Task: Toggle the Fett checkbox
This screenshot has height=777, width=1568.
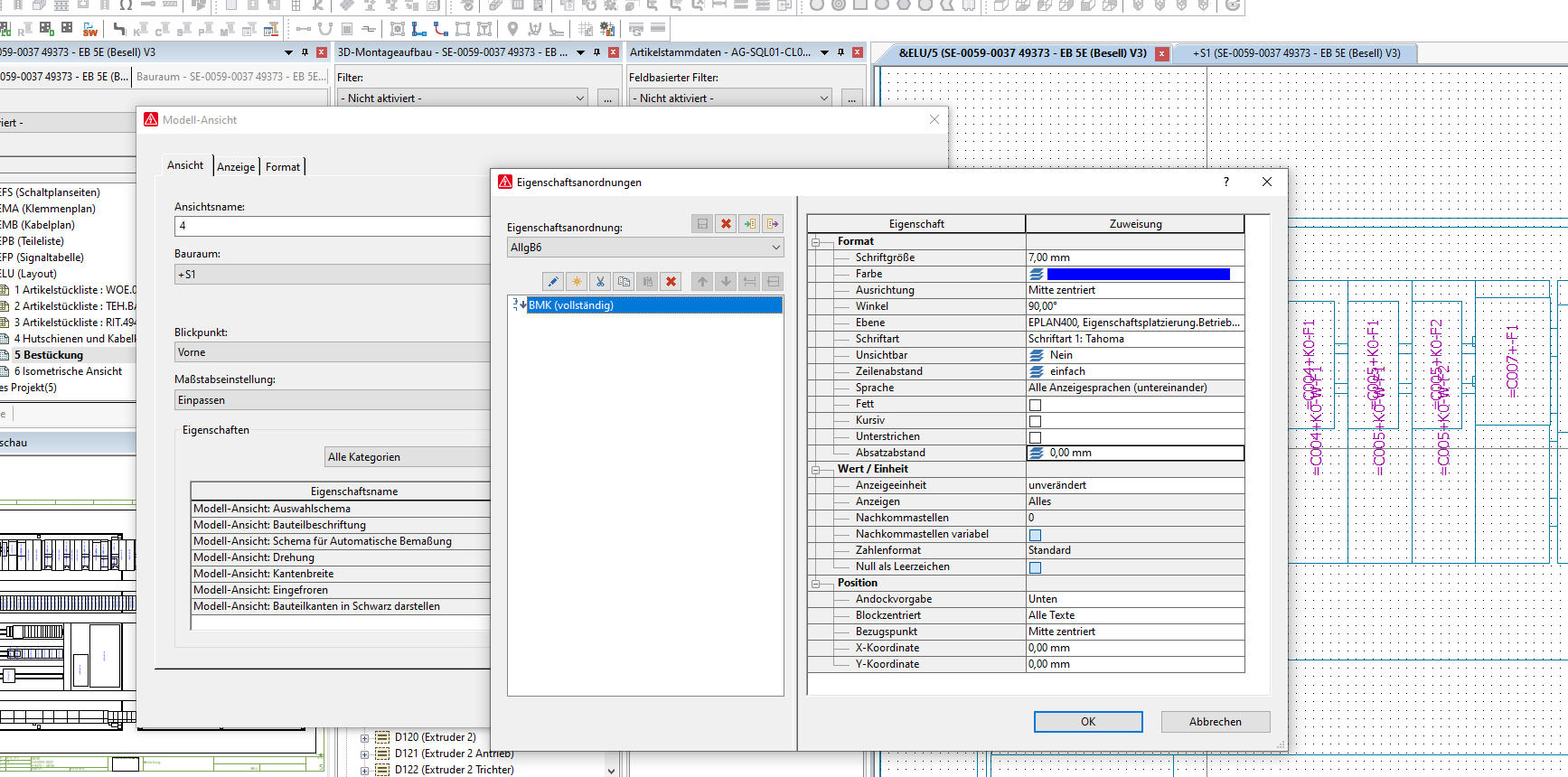Action: click(x=1036, y=405)
